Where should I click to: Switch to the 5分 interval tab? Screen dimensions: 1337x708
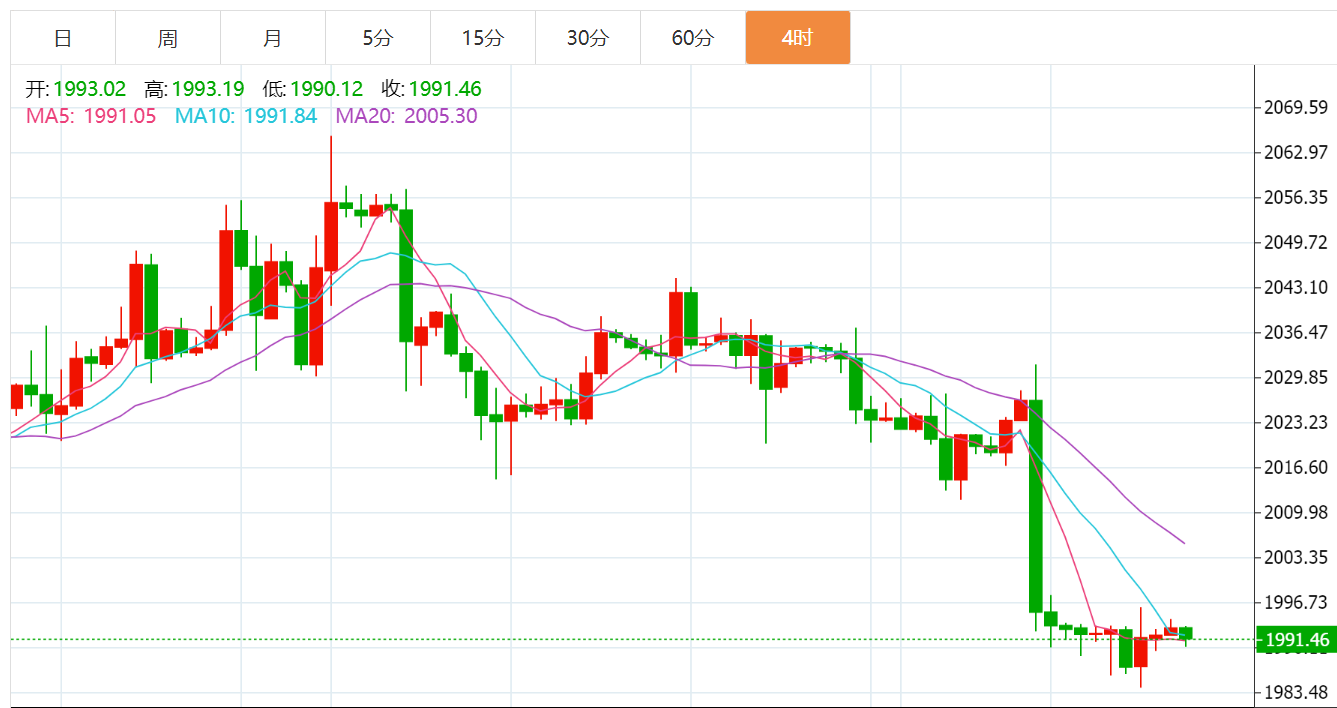pyautogui.click(x=378, y=38)
